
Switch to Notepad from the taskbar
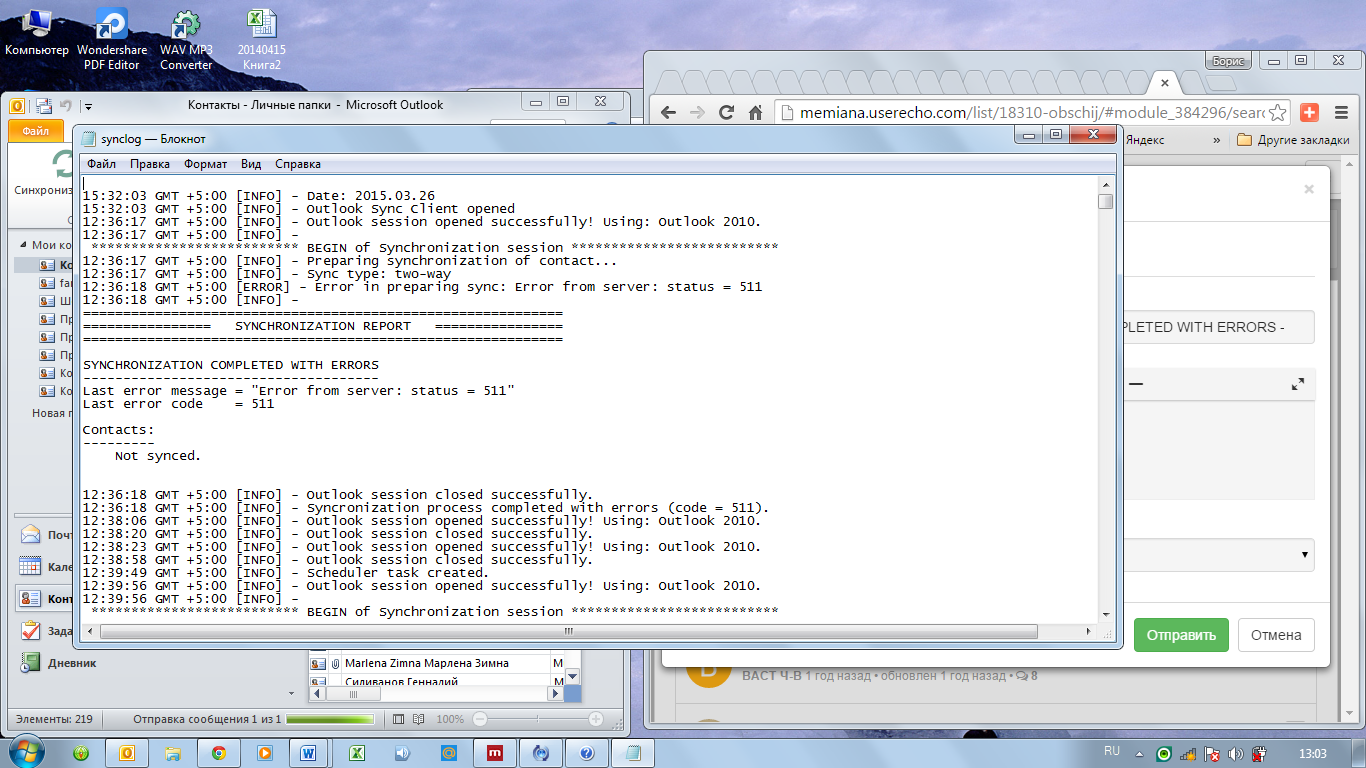[x=632, y=753]
